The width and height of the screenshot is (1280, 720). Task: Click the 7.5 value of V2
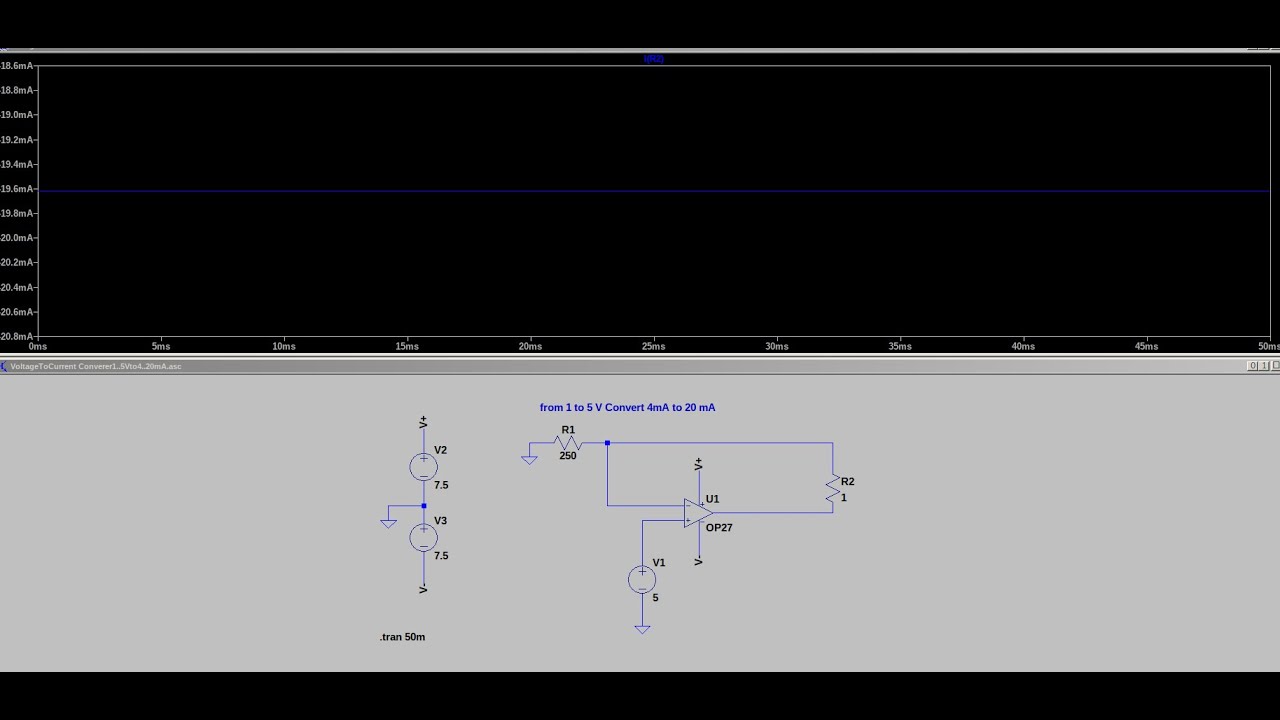(x=441, y=485)
